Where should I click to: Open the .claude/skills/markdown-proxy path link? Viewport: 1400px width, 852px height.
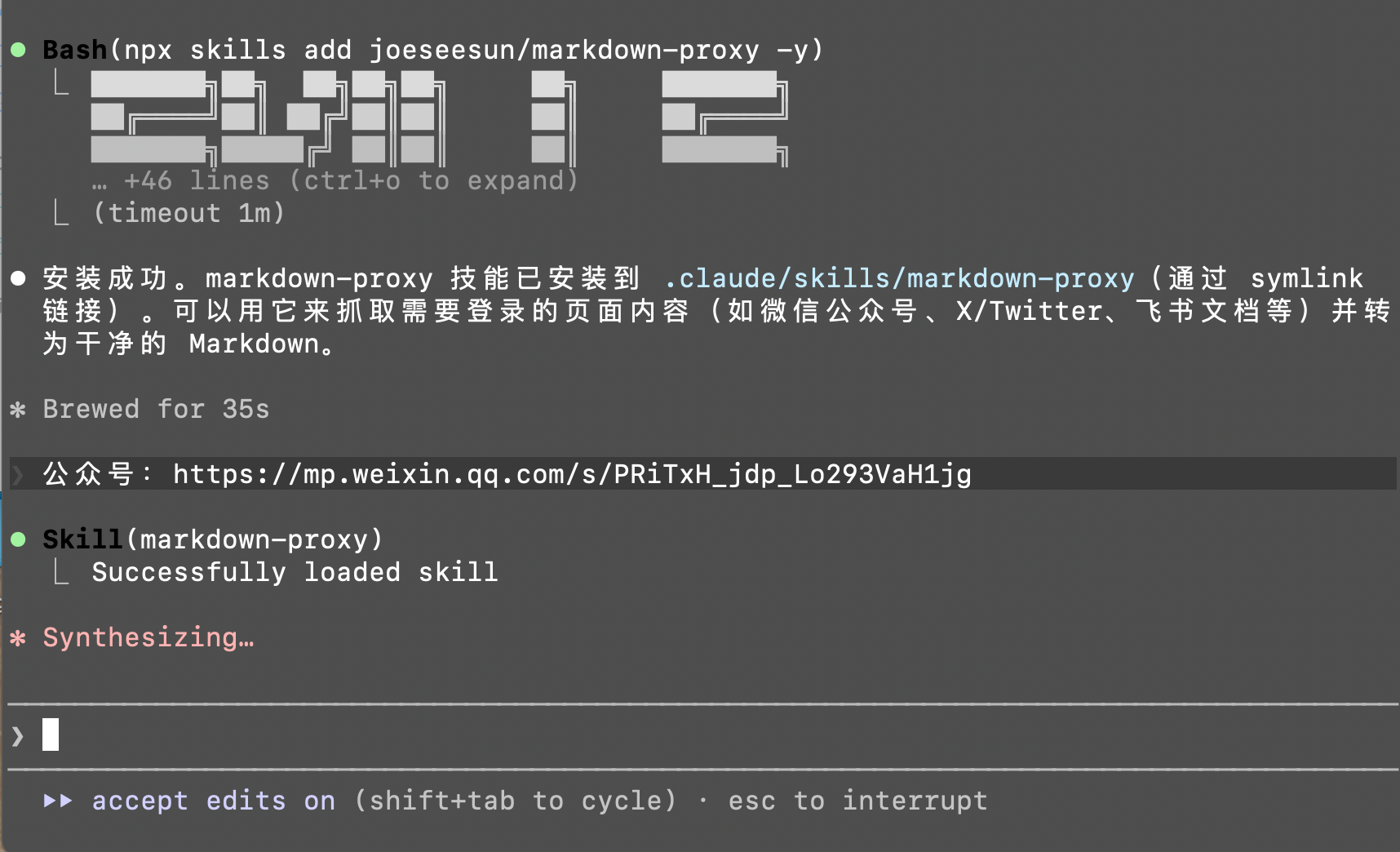tap(899, 279)
